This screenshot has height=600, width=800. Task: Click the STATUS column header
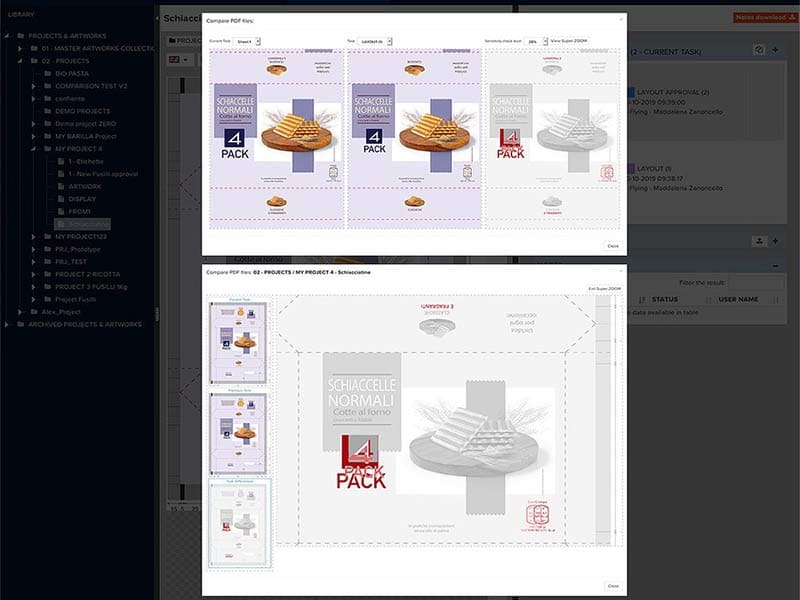point(664,299)
